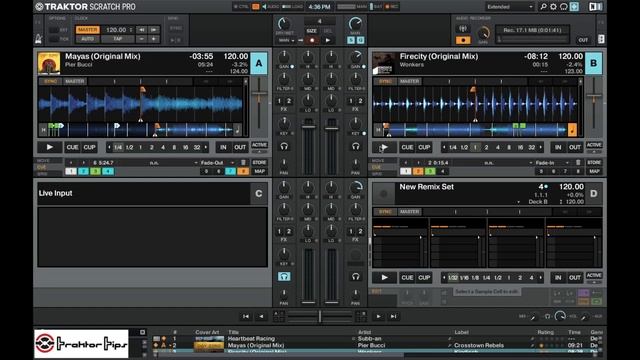
Task: Click the NI logo icon in the header
Action: click(595, 7)
